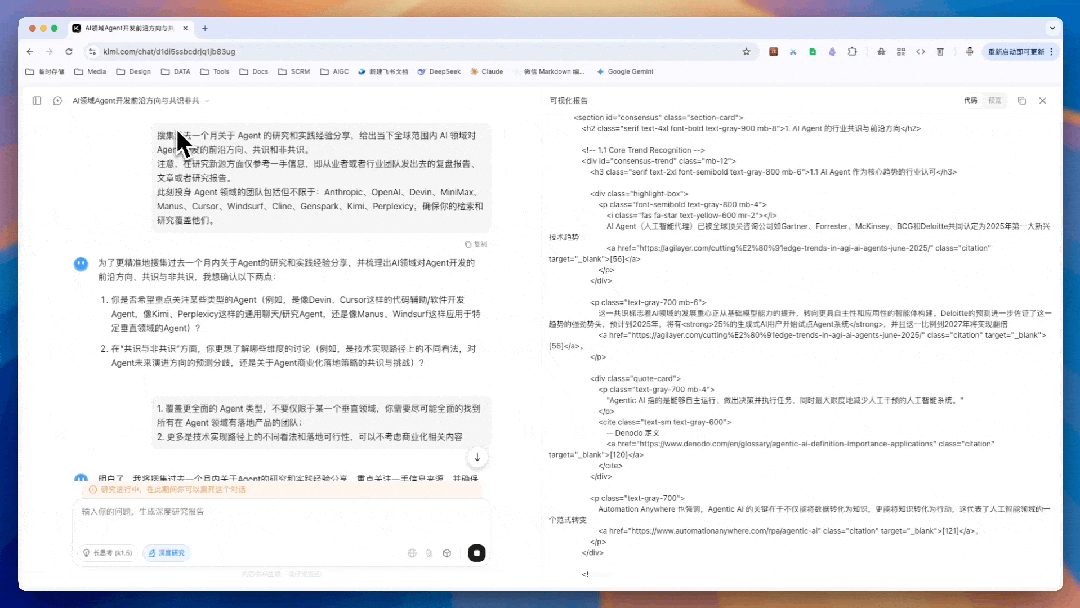Open the purple droplet extension icon
This screenshot has width=1080, height=608.
coord(832,52)
